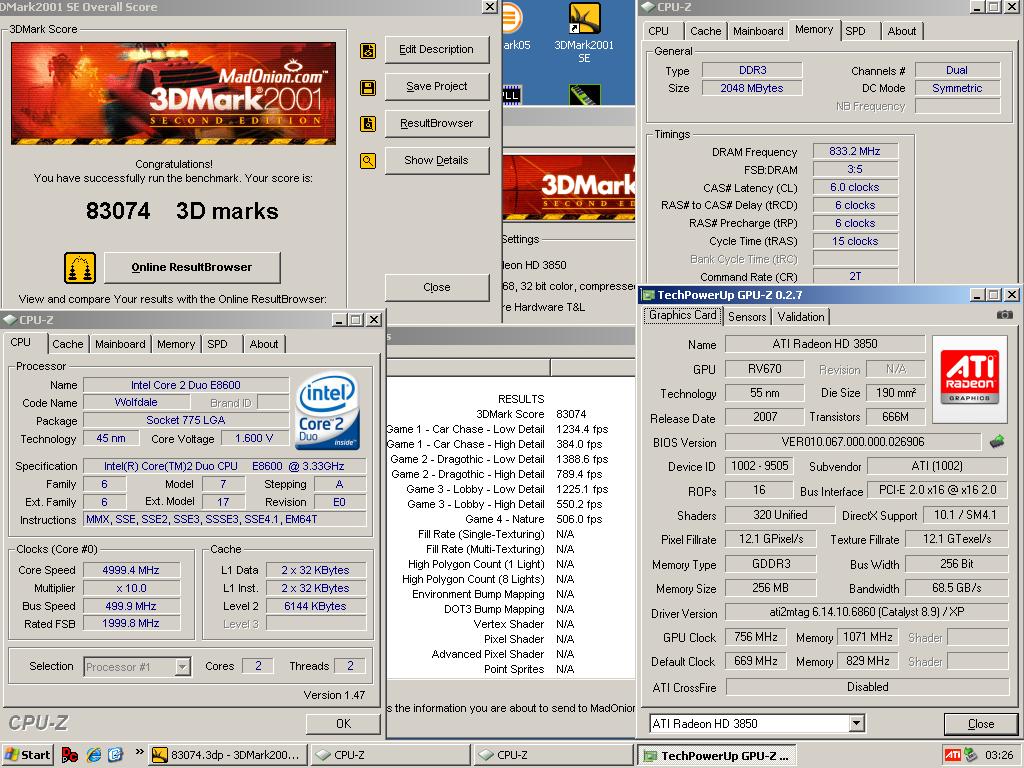1024x768 pixels.
Task: Click the GPU Clock 756 MHz field
Action: (755, 637)
